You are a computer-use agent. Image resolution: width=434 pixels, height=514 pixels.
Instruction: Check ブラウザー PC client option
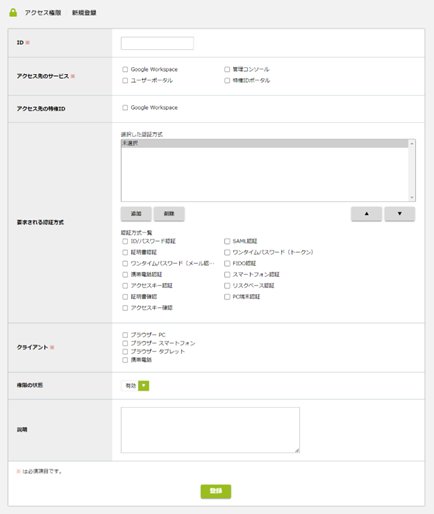point(125,335)
